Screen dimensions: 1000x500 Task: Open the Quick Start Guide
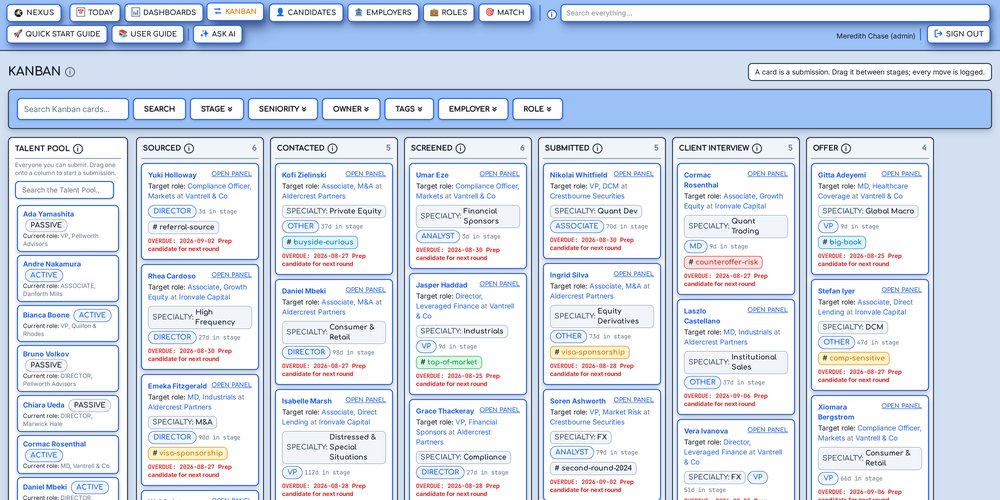57,34
